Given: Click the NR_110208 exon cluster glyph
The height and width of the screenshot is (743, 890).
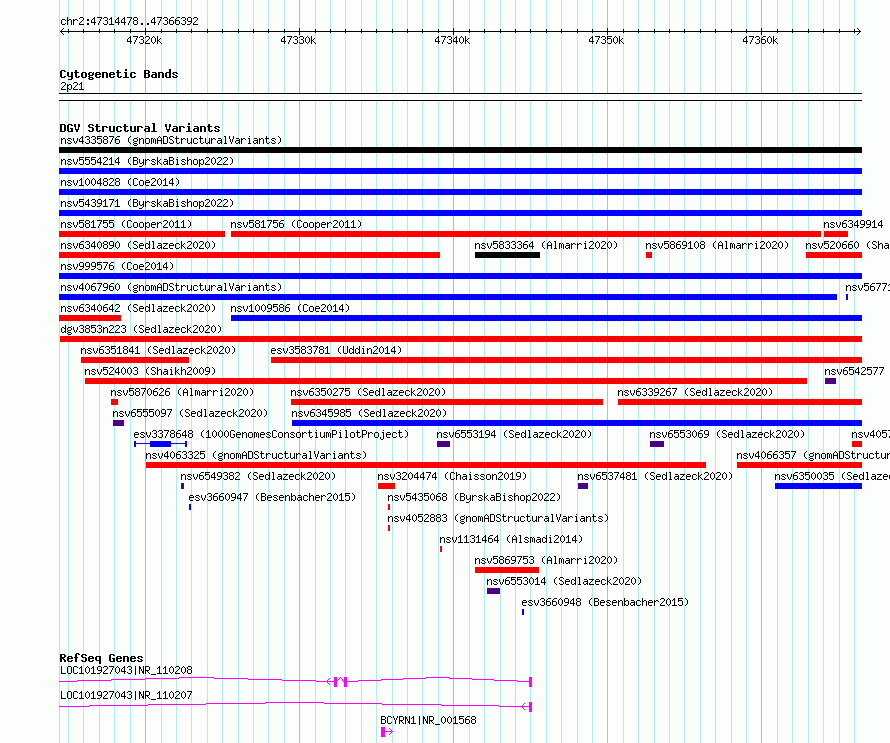Looking at the screenshot, I should click(x=338, y=682).
